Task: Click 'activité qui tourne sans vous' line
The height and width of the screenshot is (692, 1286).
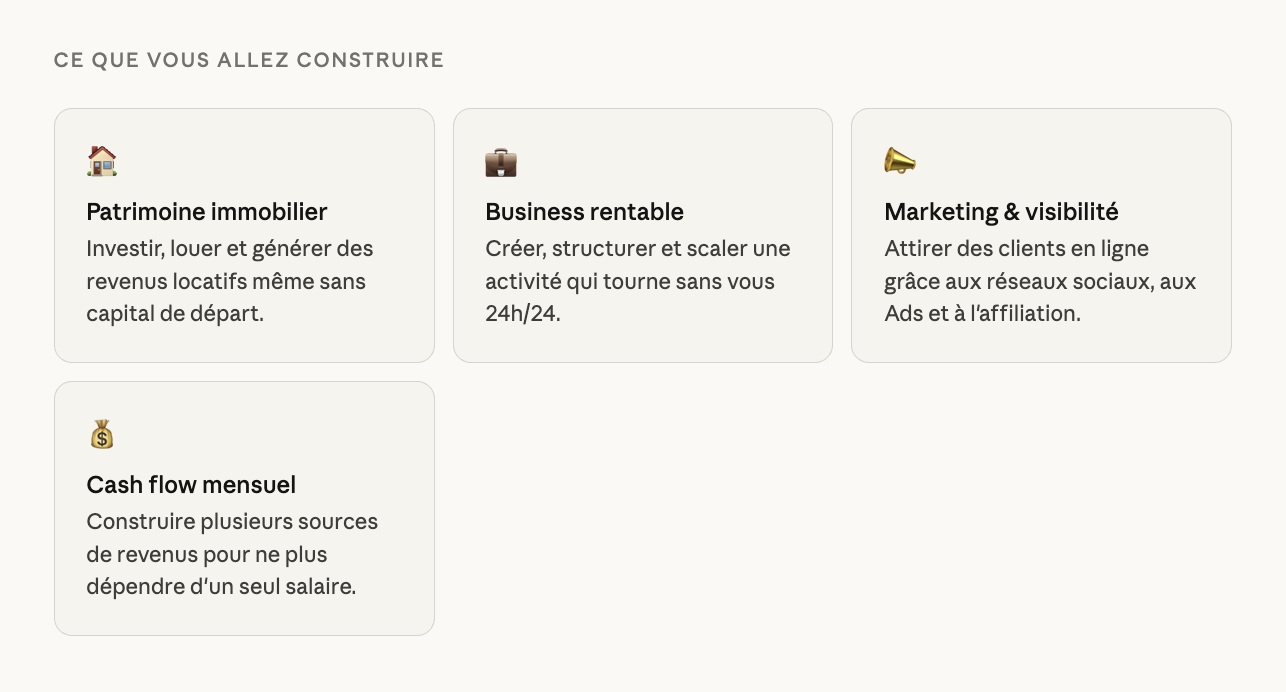Action: 630,281
